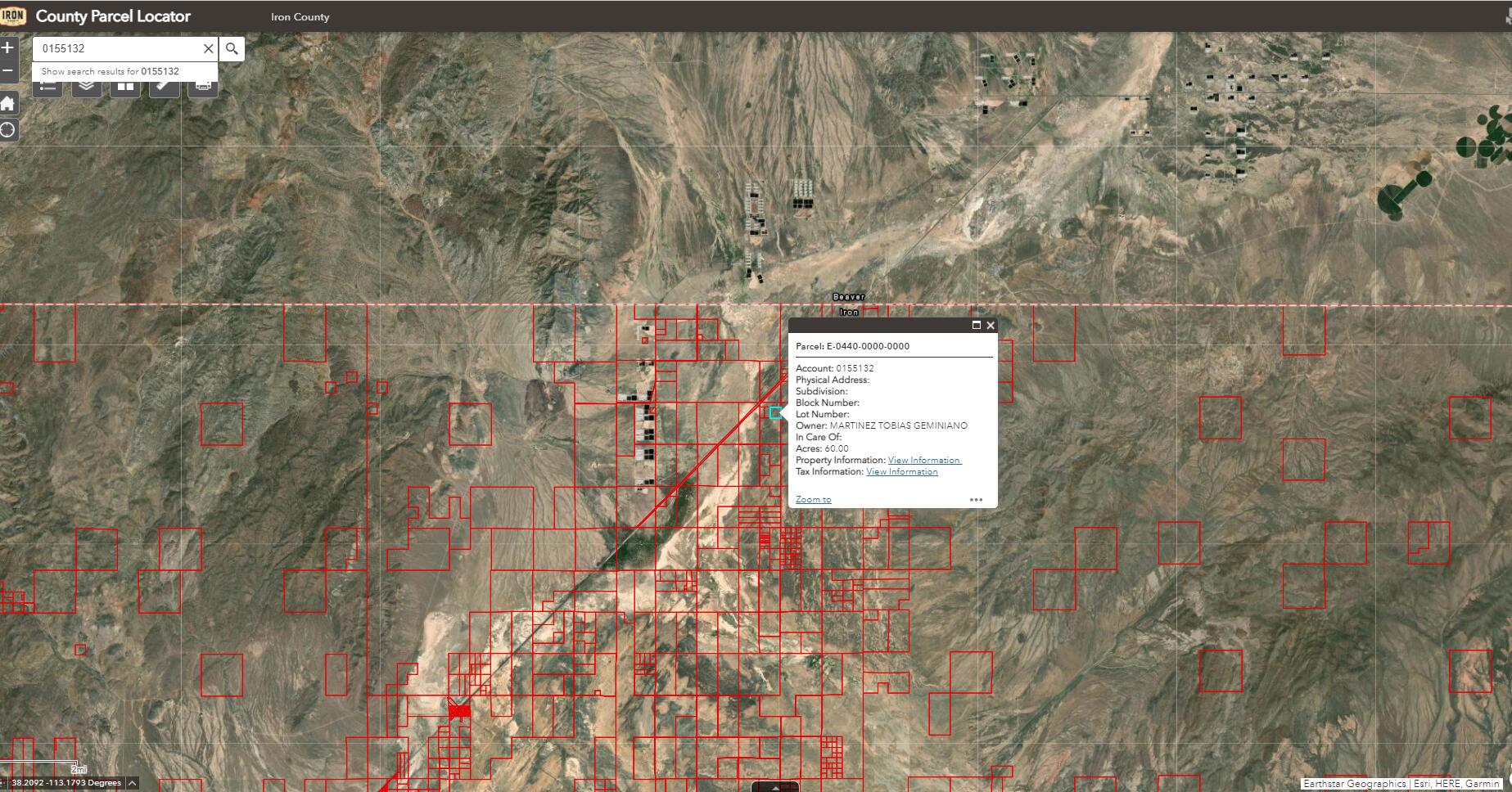Expand the attribute table arrow at bottom
Viewport: 1512px width, 792px height.
[x=775, y=788]
